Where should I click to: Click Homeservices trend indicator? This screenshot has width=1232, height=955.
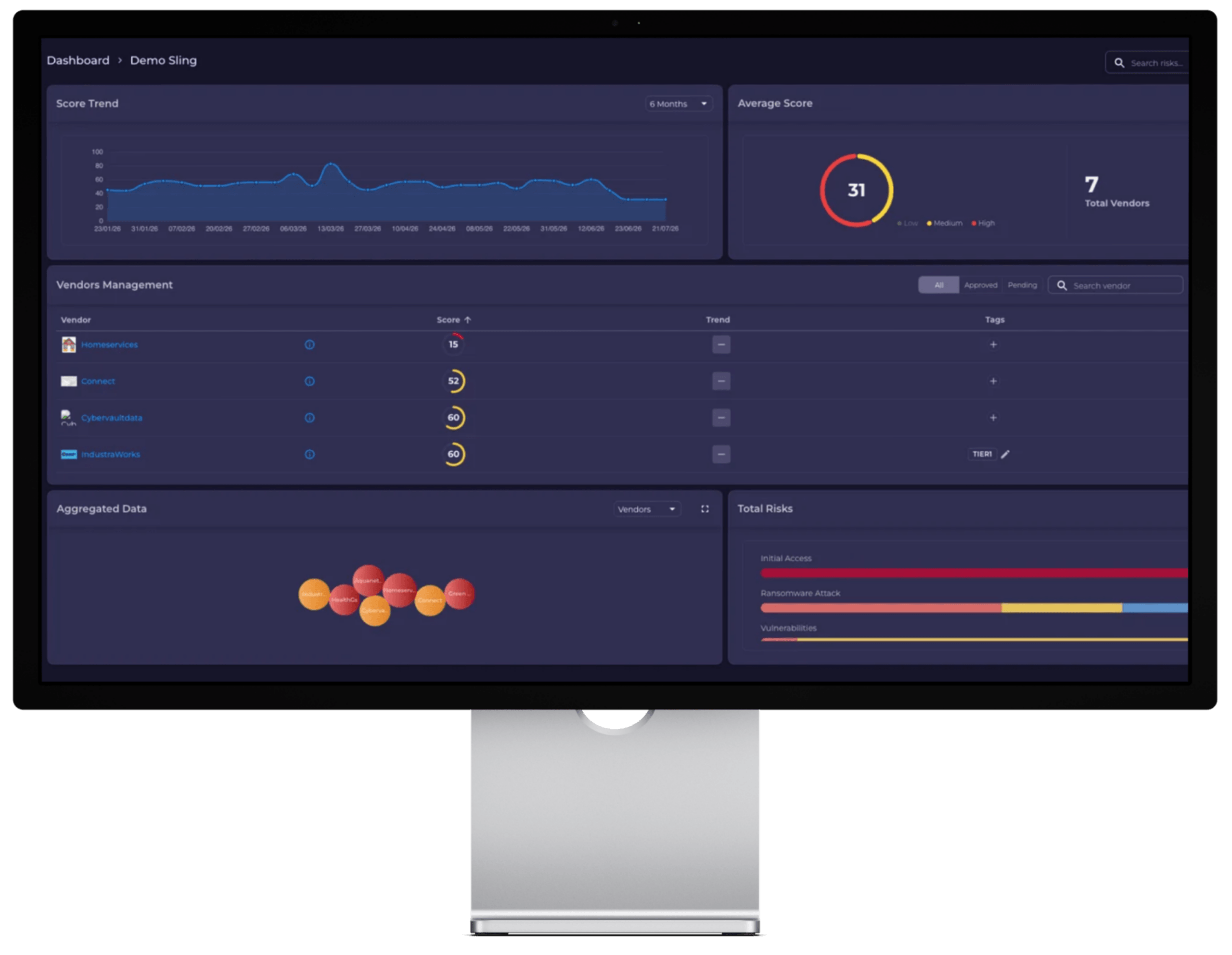[x=721, y=344]
